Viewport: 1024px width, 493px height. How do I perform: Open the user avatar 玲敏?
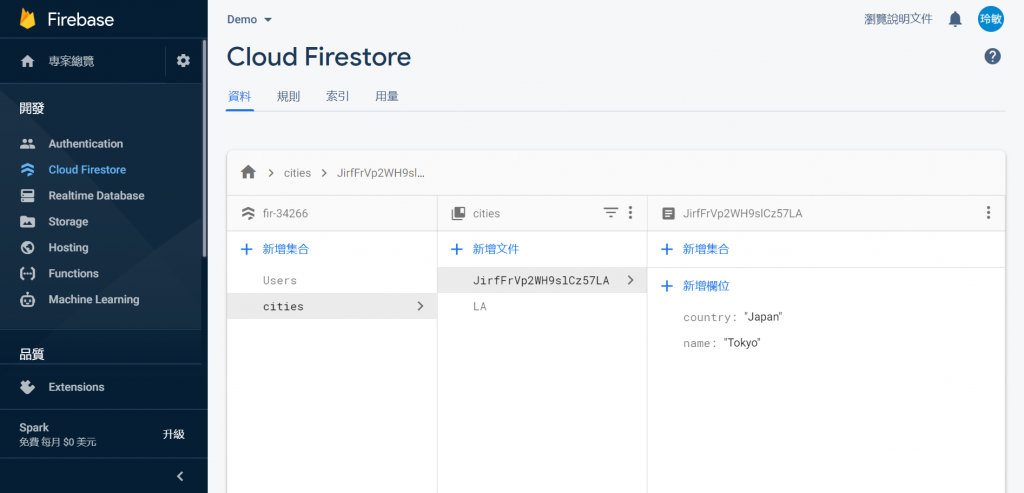pos(991,19)
